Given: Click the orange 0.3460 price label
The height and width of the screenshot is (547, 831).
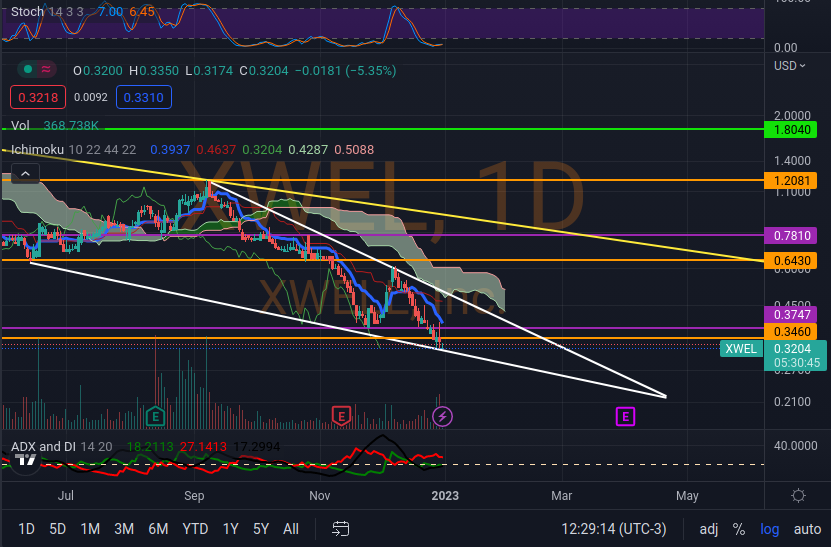Looking at the screenshot, I should click(791, 331).
